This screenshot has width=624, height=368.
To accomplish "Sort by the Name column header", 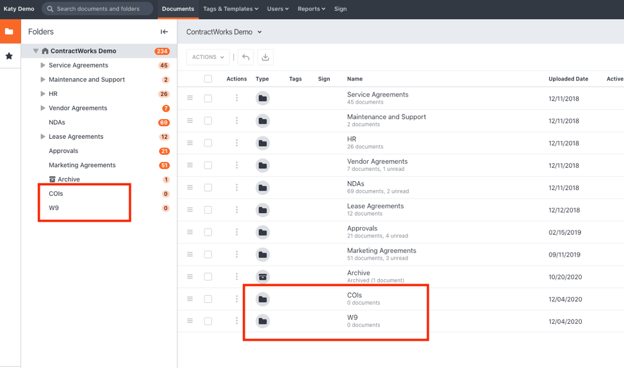I will [x=355, y=79].
